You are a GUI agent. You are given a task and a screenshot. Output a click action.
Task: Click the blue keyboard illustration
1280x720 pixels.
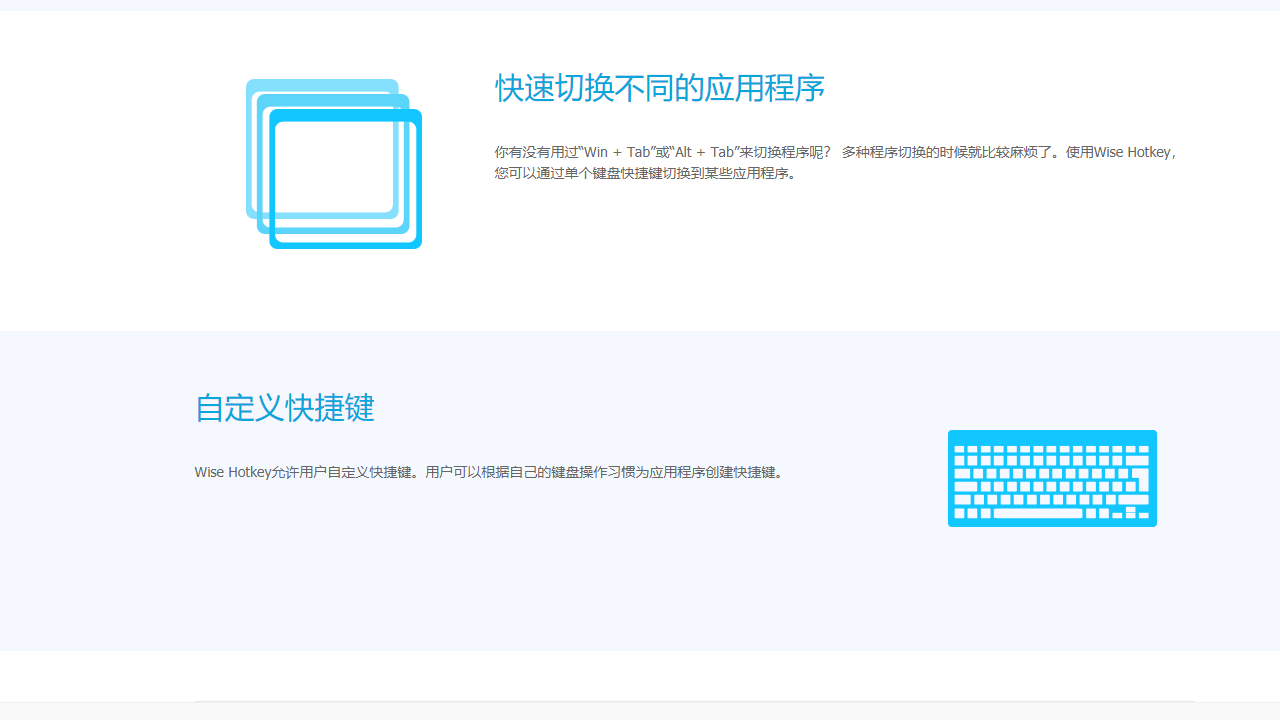tap(1052, 478)
